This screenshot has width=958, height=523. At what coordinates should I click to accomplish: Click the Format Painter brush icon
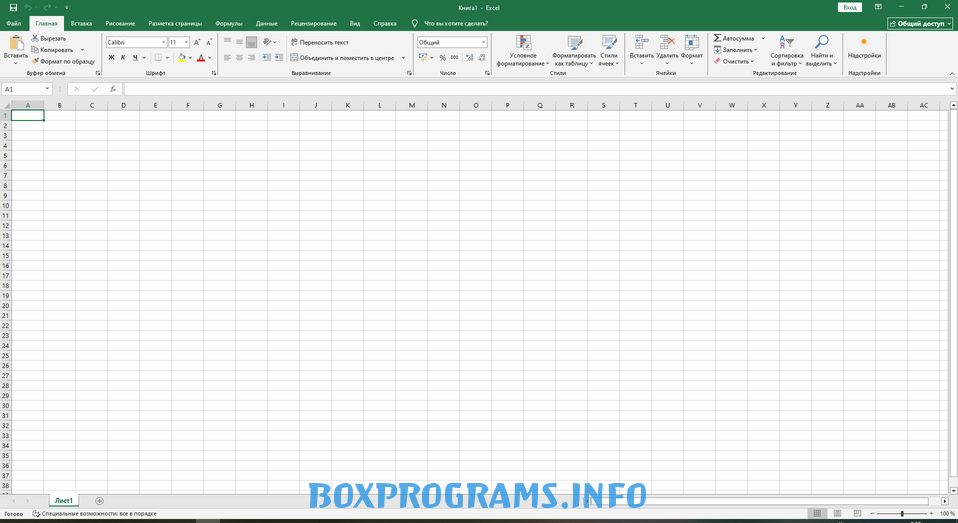click(34, 61)
